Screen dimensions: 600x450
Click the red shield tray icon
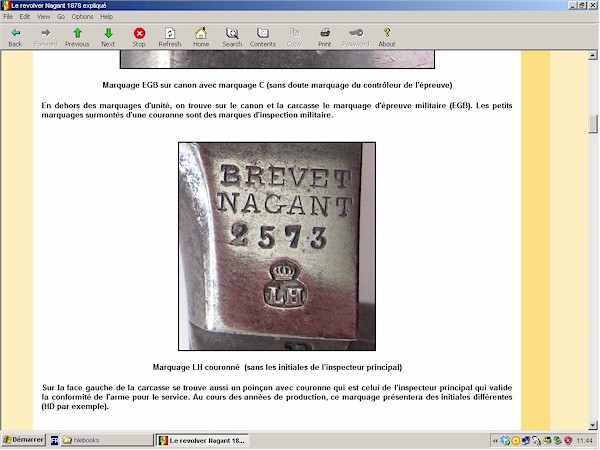point(568,441)
